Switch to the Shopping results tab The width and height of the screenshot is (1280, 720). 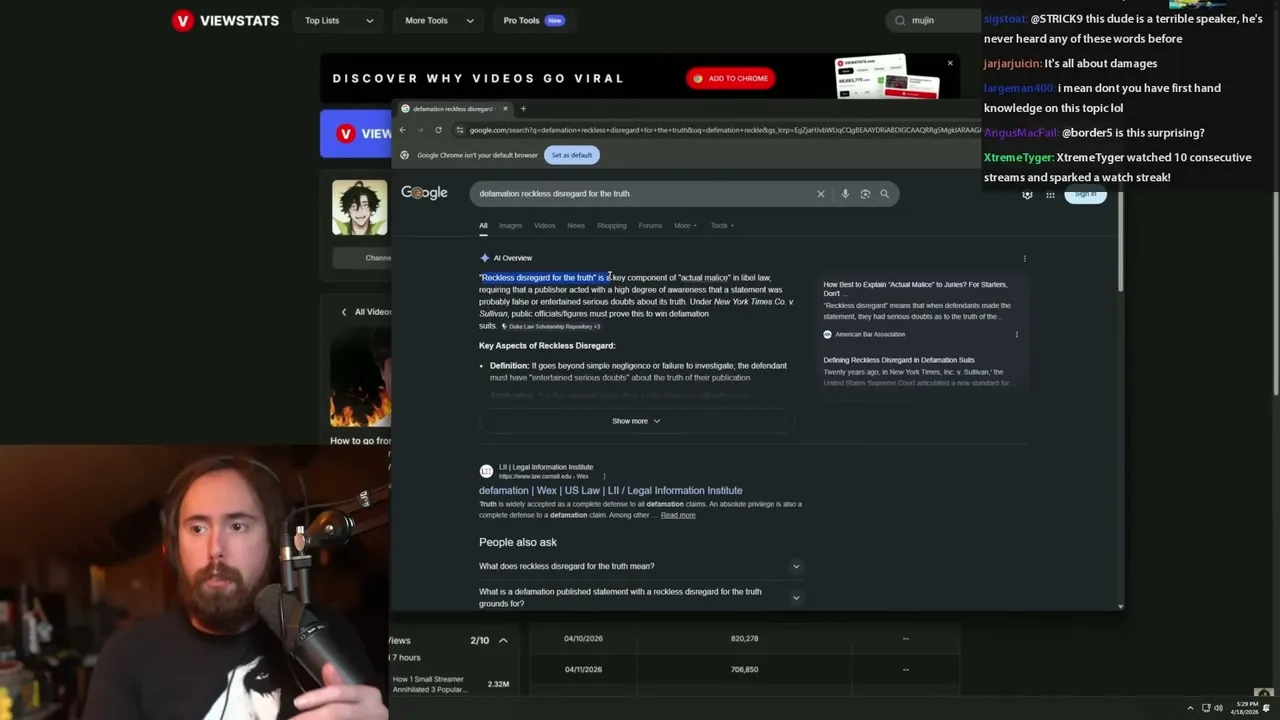pyautogui.click(x=611, y=226)
